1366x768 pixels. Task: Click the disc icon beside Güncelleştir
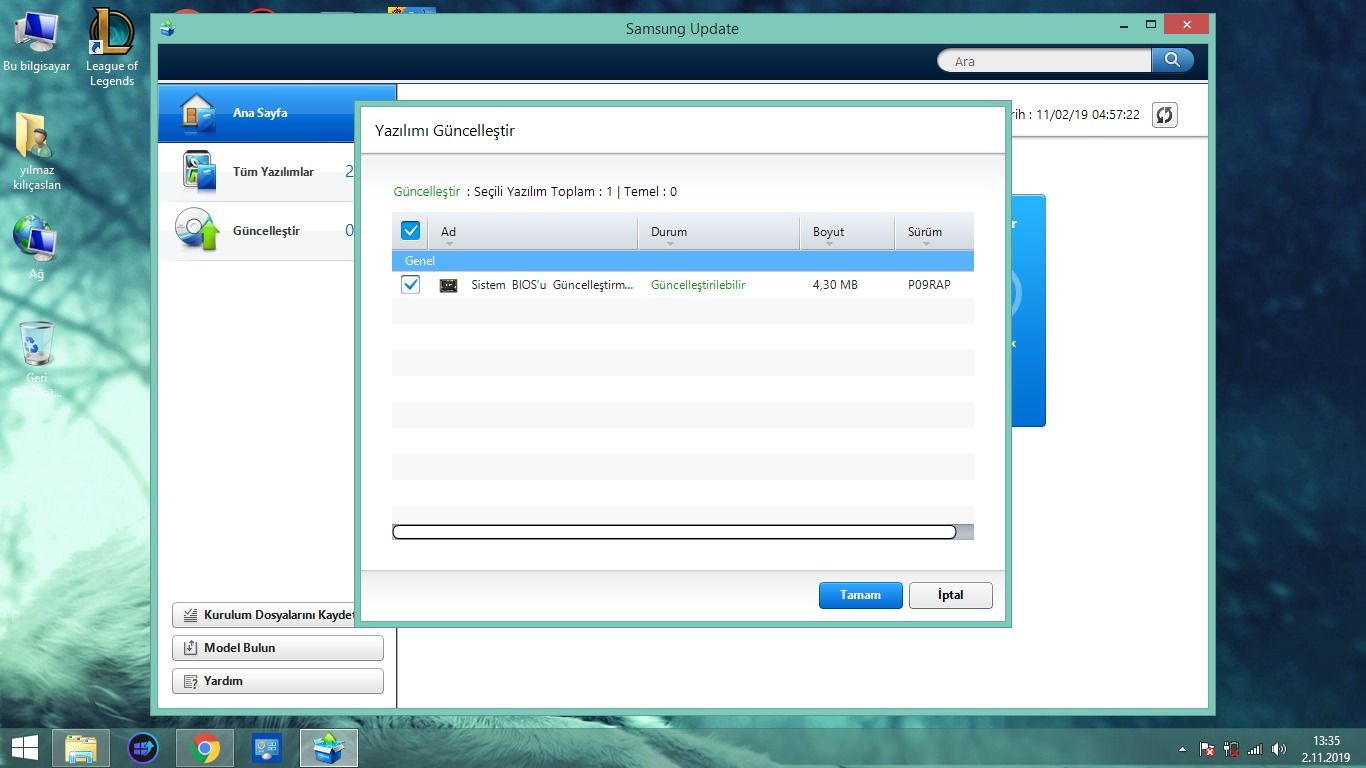click(197, 230)
